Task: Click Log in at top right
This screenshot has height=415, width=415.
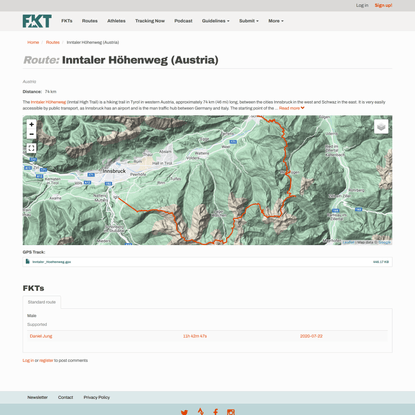Action: (x=362, y=5)
